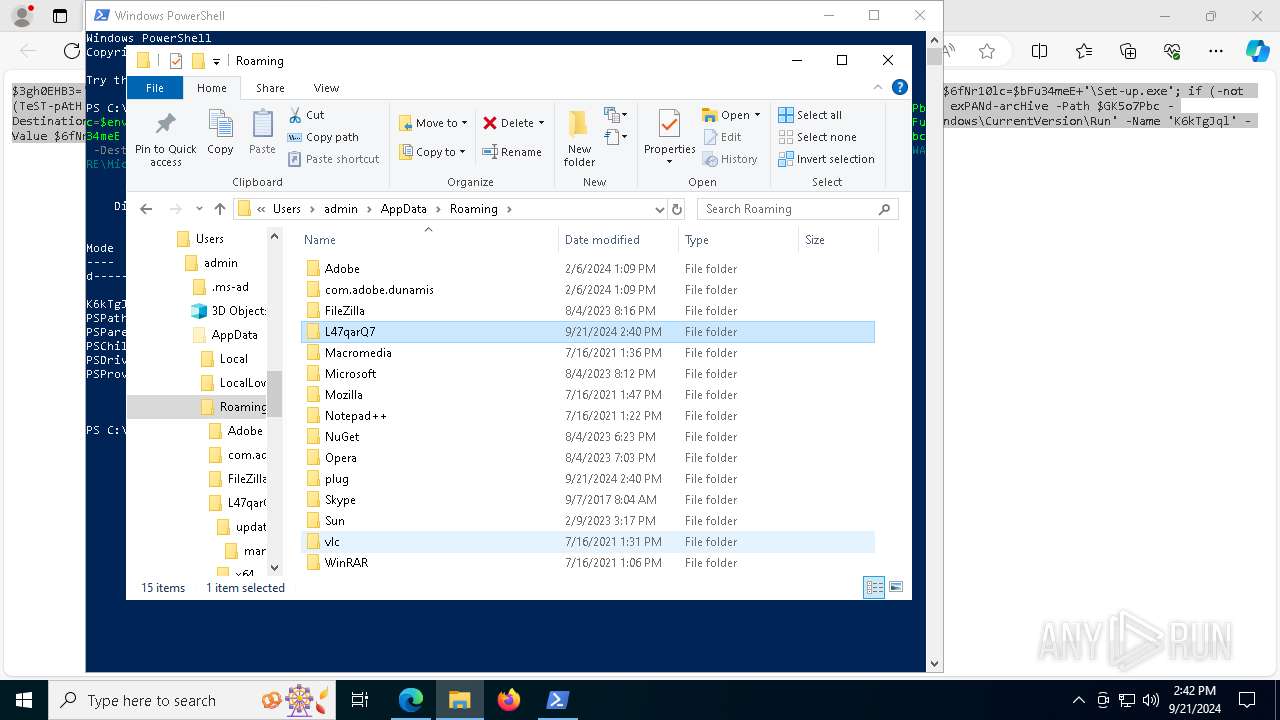Click Select none in ribbon
Image resolution: width=1280 pixels, height=720 pixels.
click(817, 137)
